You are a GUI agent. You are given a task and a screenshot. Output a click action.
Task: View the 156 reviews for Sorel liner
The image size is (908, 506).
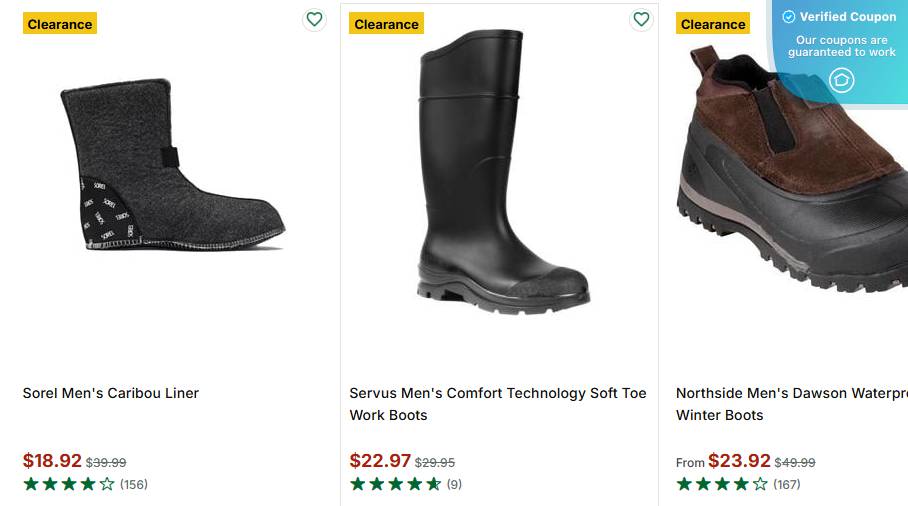[134, 484]
